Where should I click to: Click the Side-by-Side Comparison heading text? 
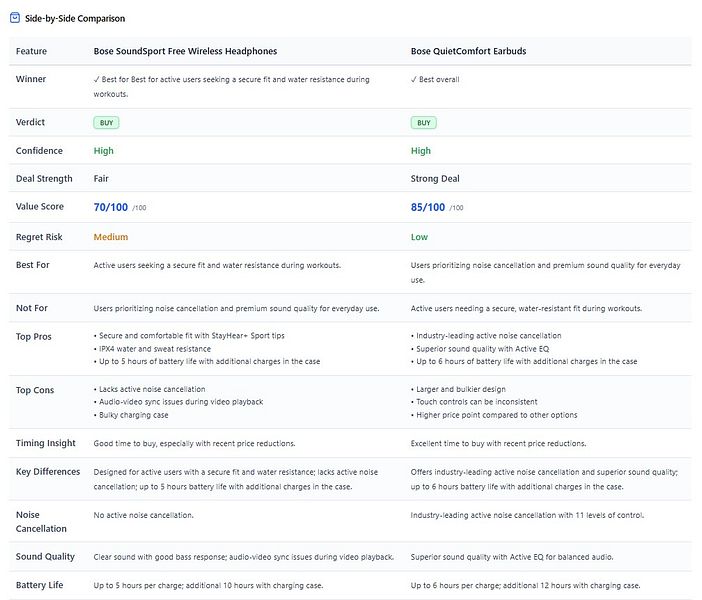click(x=75, y=18)
